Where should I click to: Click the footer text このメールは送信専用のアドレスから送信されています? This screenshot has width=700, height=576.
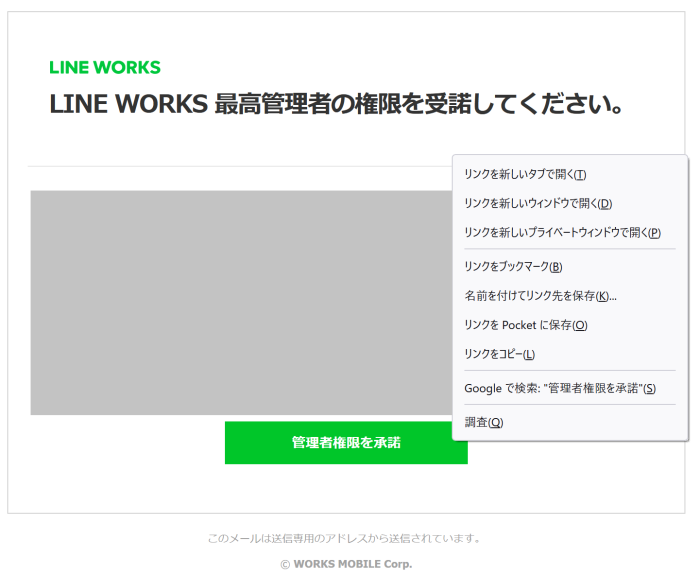click(x=345, y=538)
